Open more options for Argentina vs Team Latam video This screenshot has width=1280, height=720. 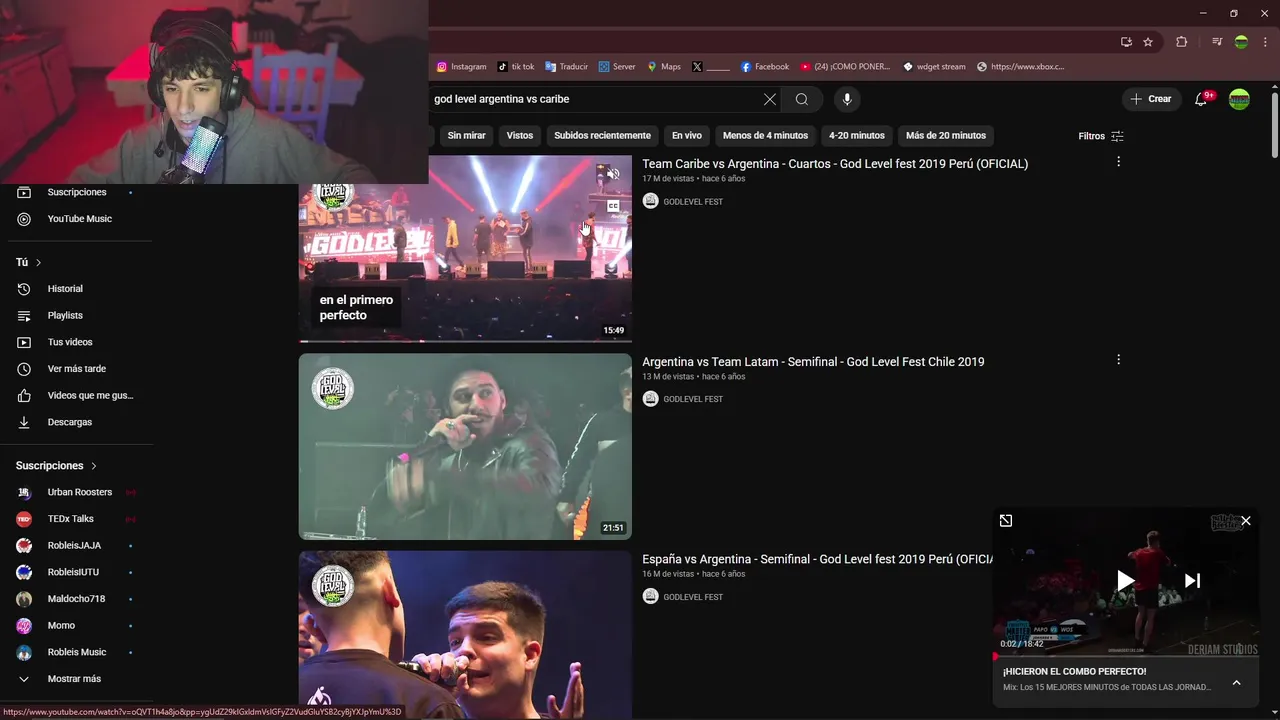(1118, 359)
